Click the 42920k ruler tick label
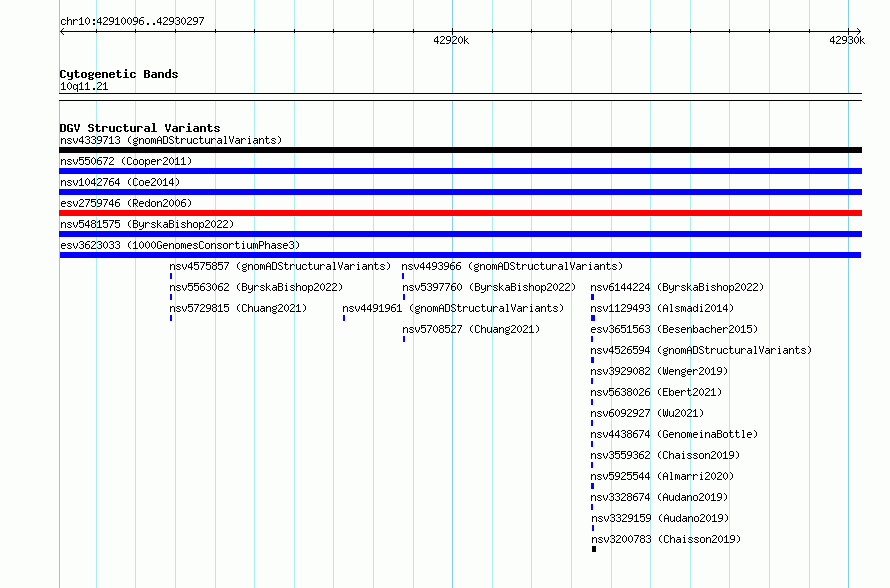 [451, 40]
